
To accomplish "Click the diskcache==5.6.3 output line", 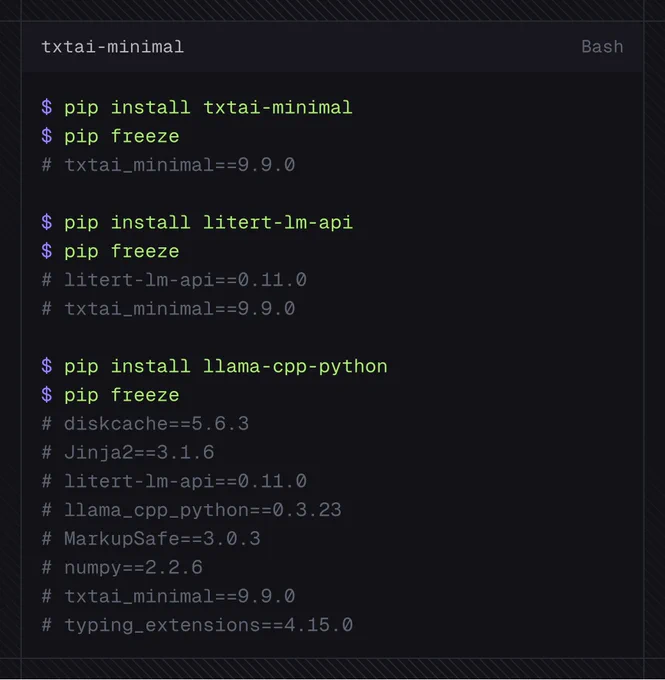I will click(x=145, y=424).
